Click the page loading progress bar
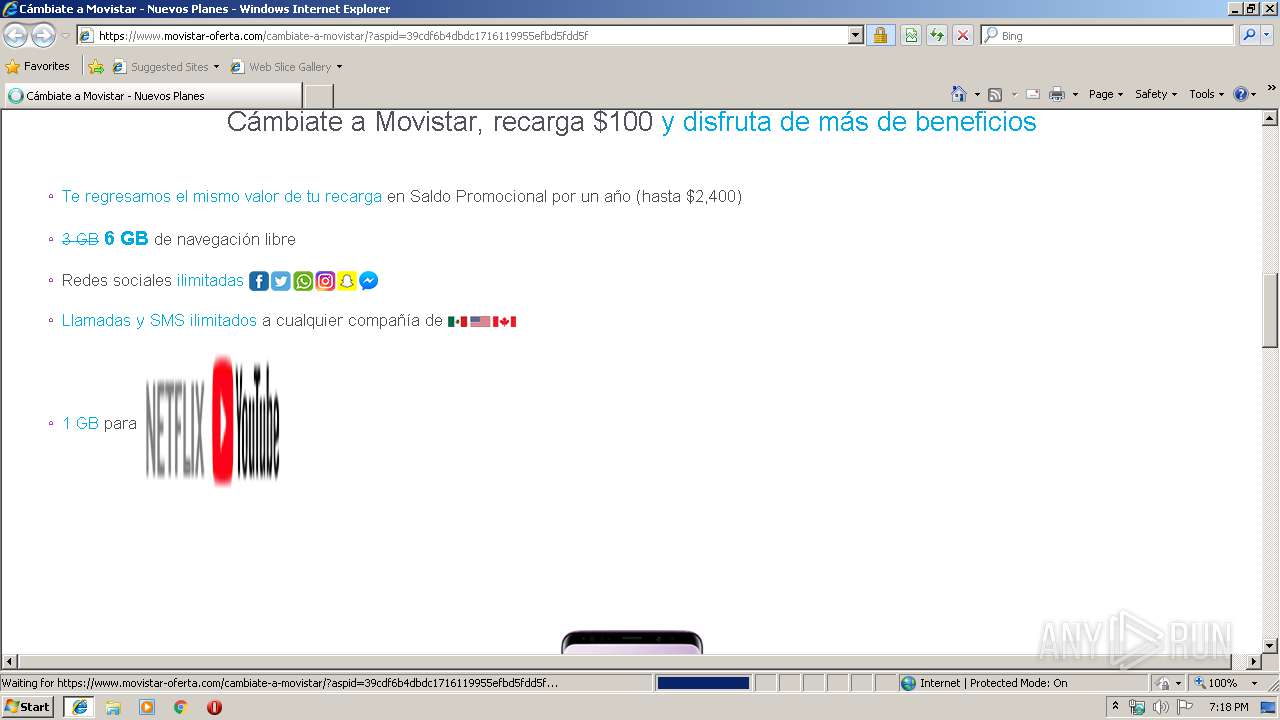Image resolution: width=1280 pixels, height=720 pixels. (x=703, y=683)
